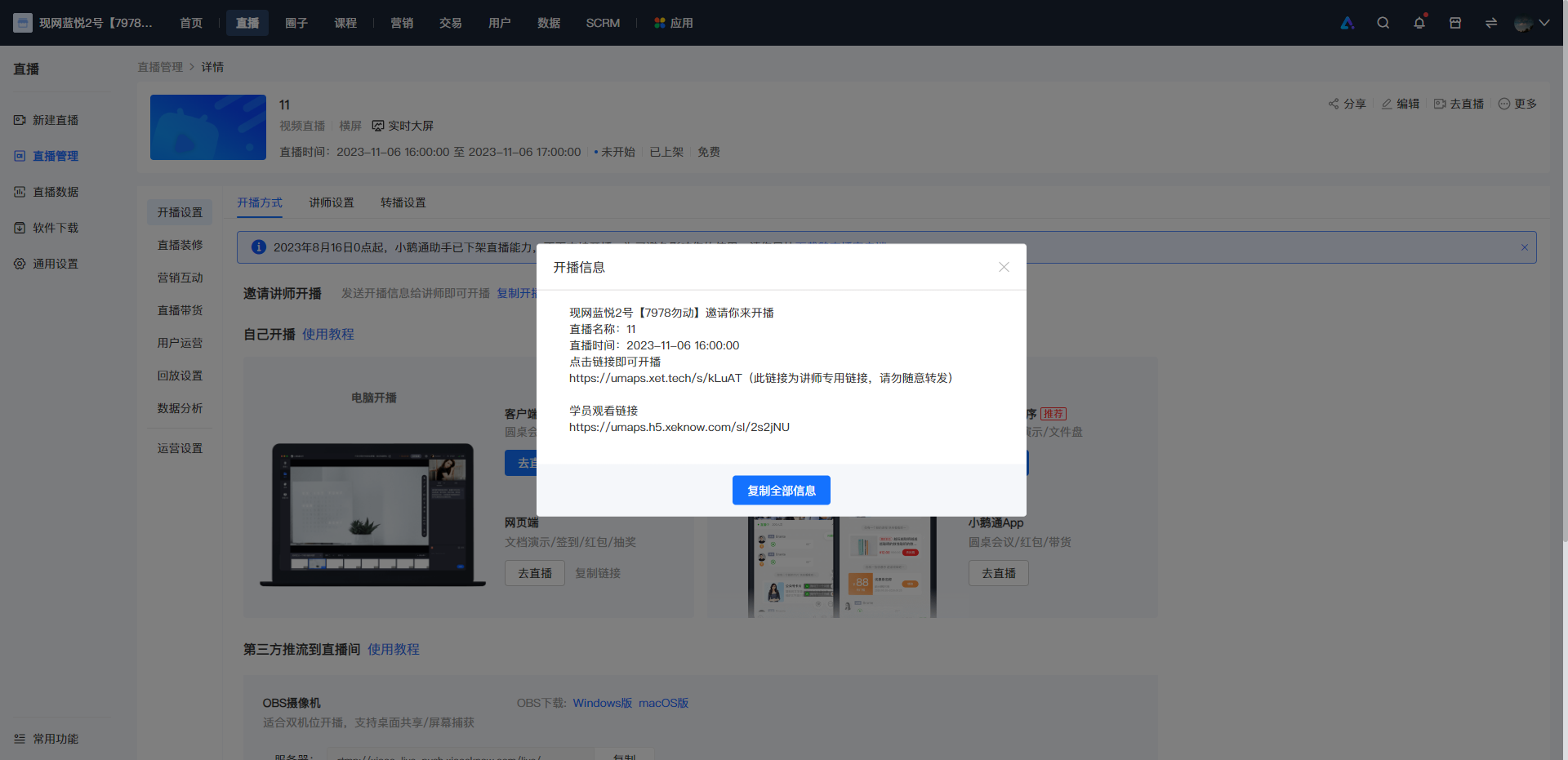Screen dimensions: 1568x760
Task: Click the live stream cover thumbnail
Action: coord(208,127)
